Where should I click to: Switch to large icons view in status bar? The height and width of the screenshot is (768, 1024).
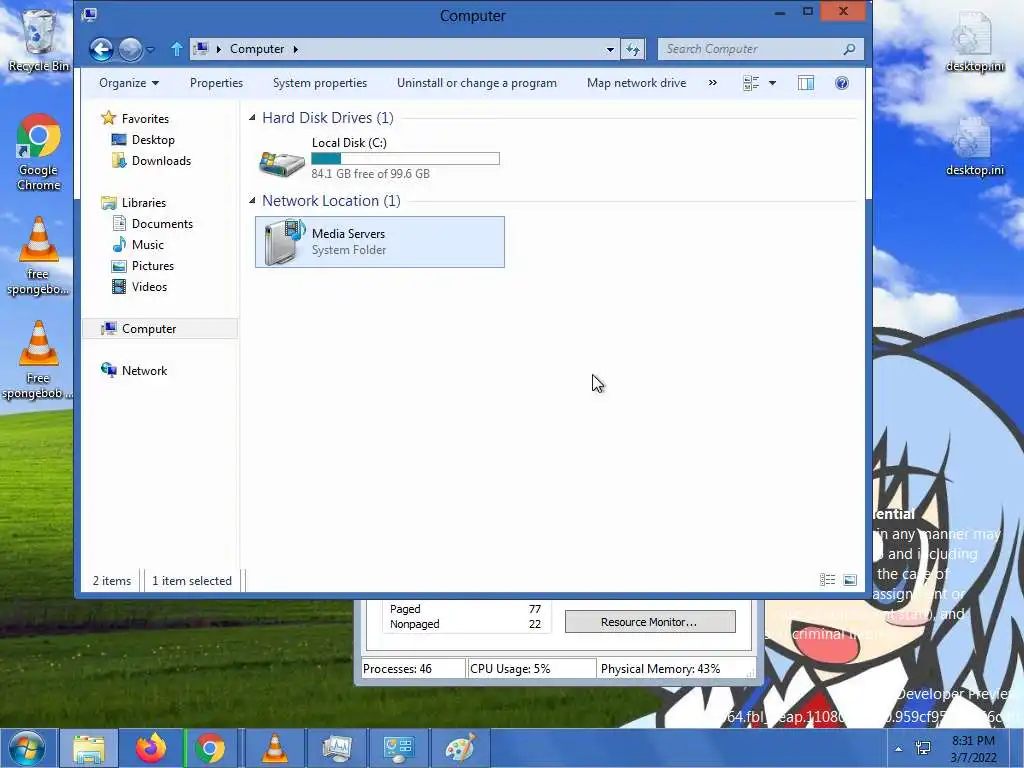[850, 580]
